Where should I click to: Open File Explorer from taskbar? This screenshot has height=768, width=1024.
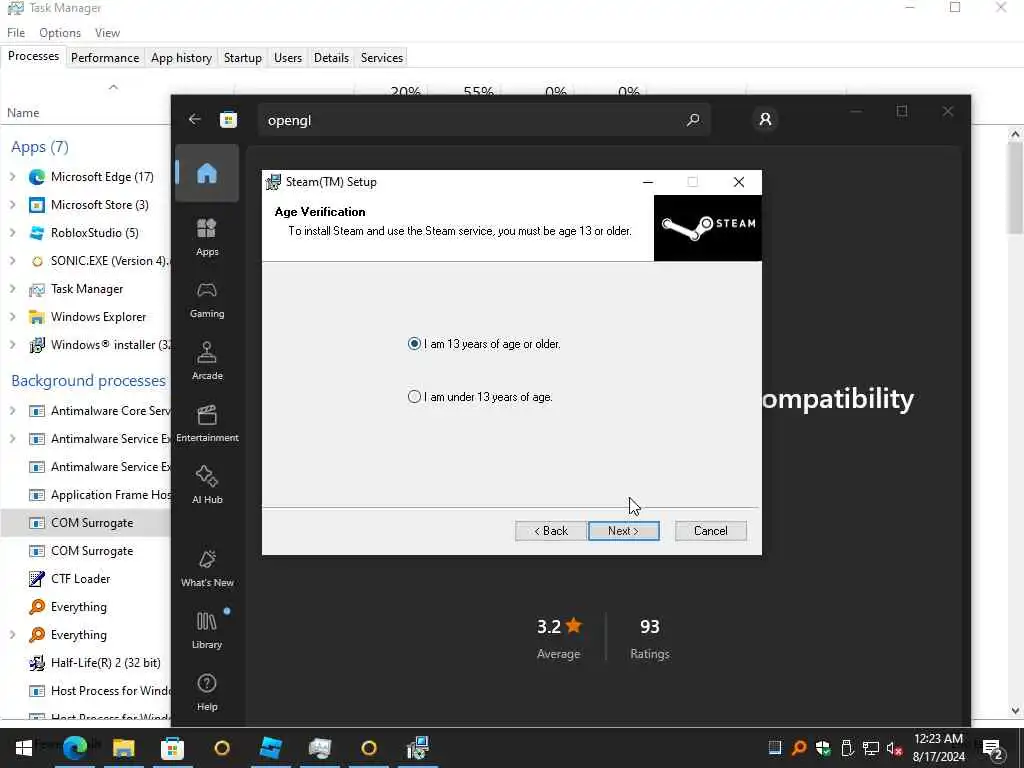click(123, 748)
